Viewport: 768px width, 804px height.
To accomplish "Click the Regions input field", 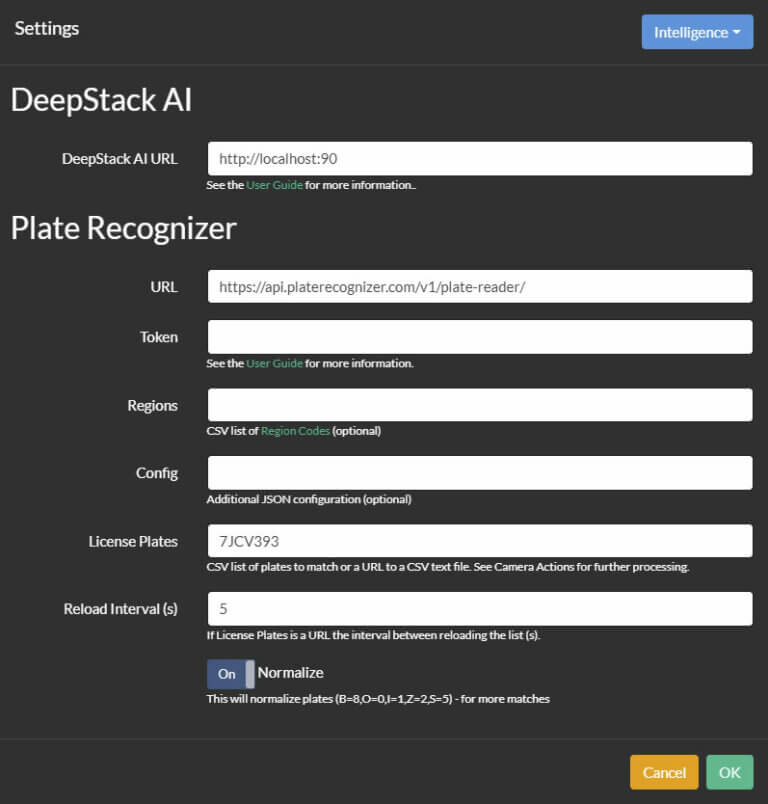I will (x=480, y=405).
